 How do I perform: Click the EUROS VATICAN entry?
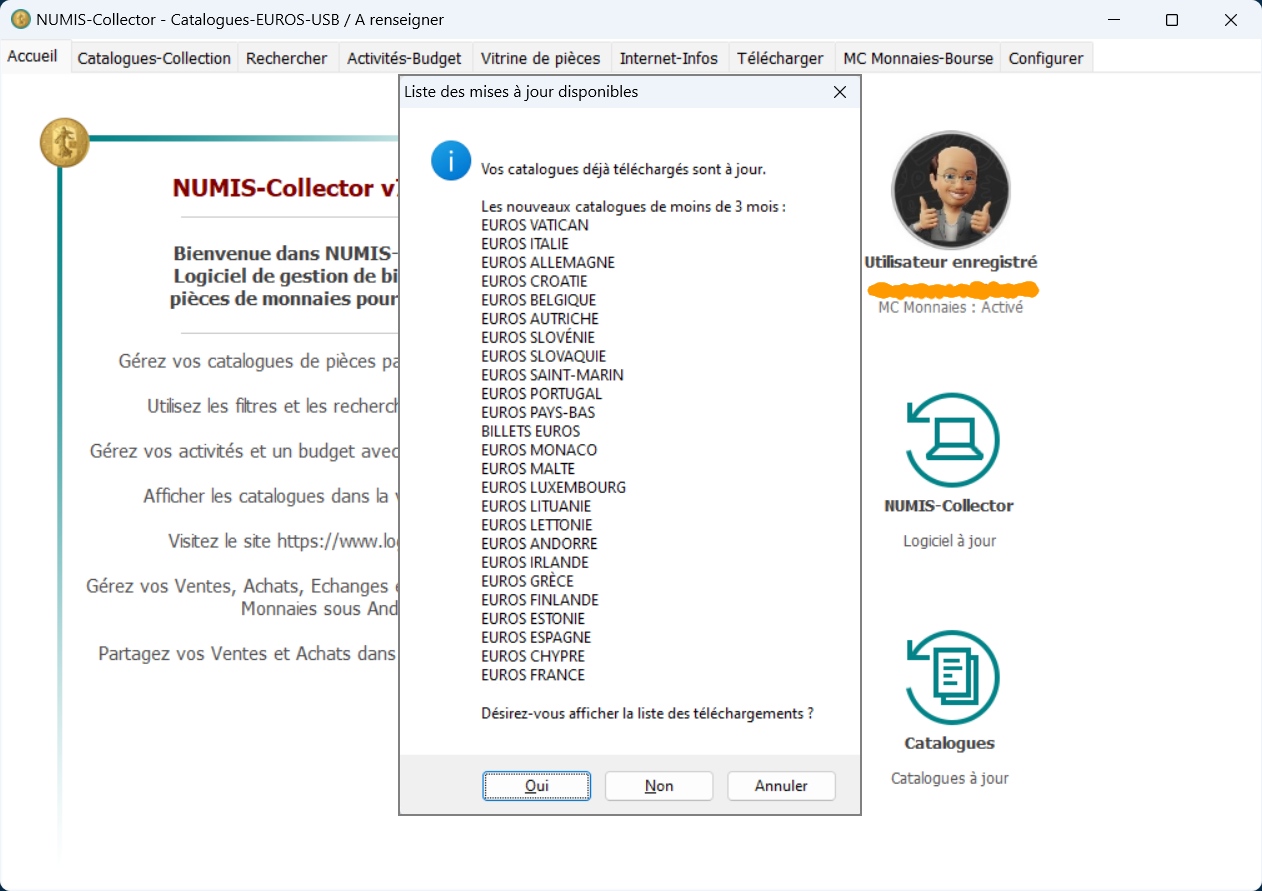coord(535,225)
